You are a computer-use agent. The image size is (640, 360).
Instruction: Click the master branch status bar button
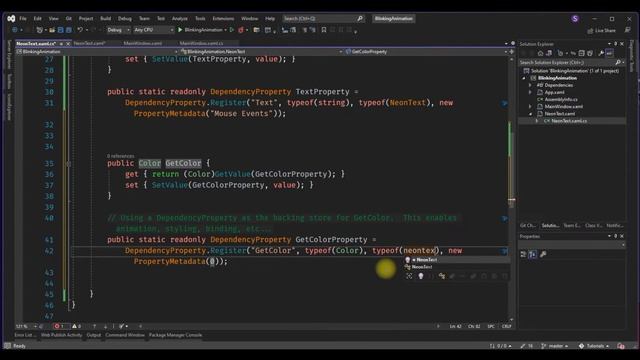[x=554, y=346]
